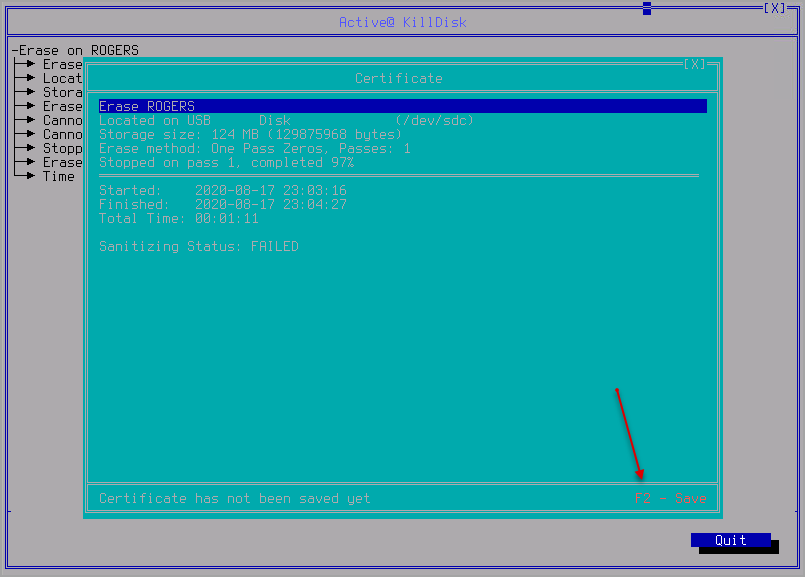
Task: Click the Started timestamp 23:03:16 line
Action: (x=223, y=190)
